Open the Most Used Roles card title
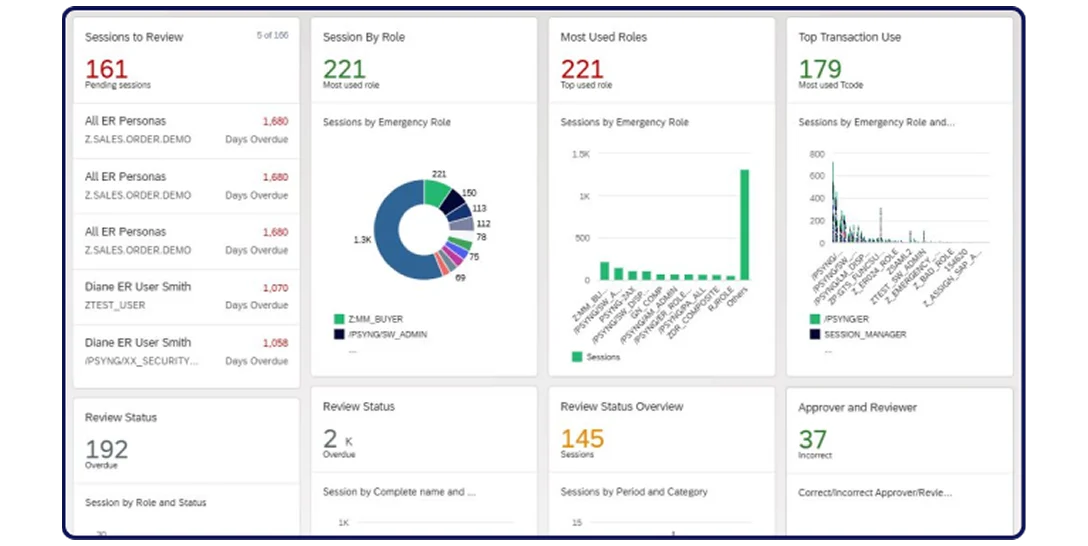The width and height of the screenshot is (1088, 546). coord(603,37)
